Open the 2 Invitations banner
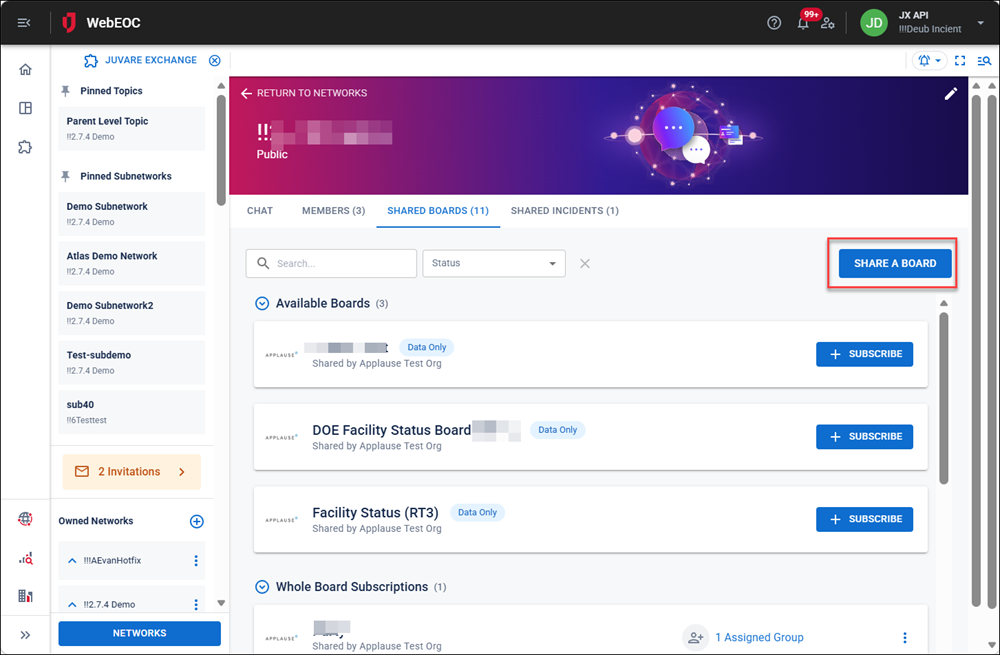1000x655 pixels. click(131, 472)
